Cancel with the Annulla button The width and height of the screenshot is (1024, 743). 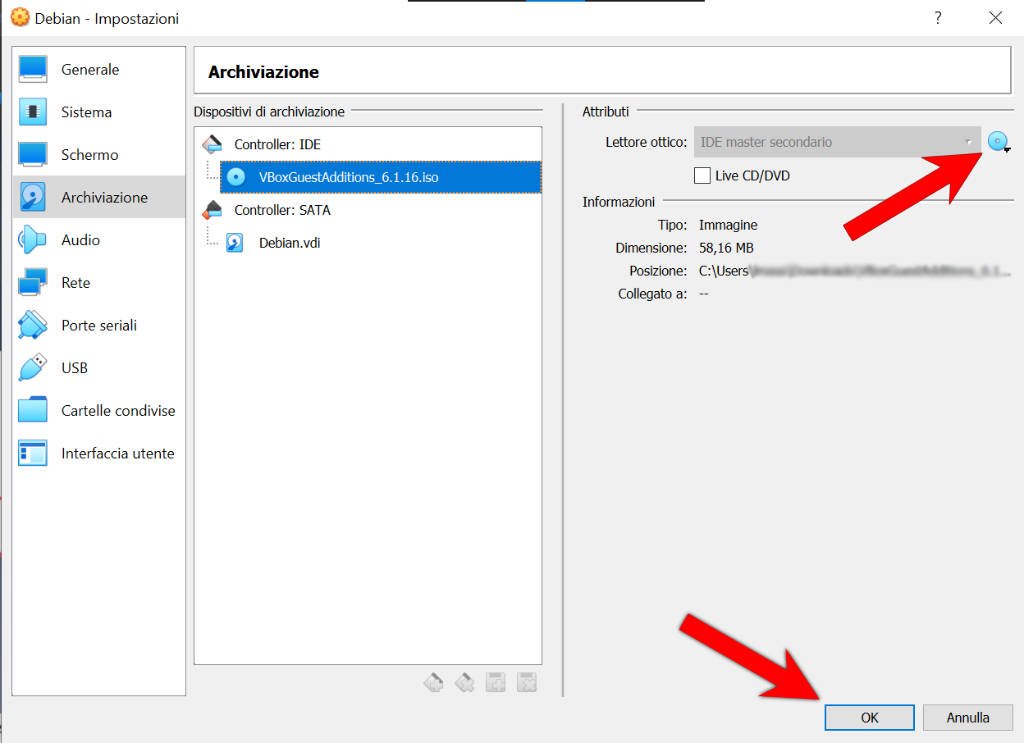pos(968,718)
